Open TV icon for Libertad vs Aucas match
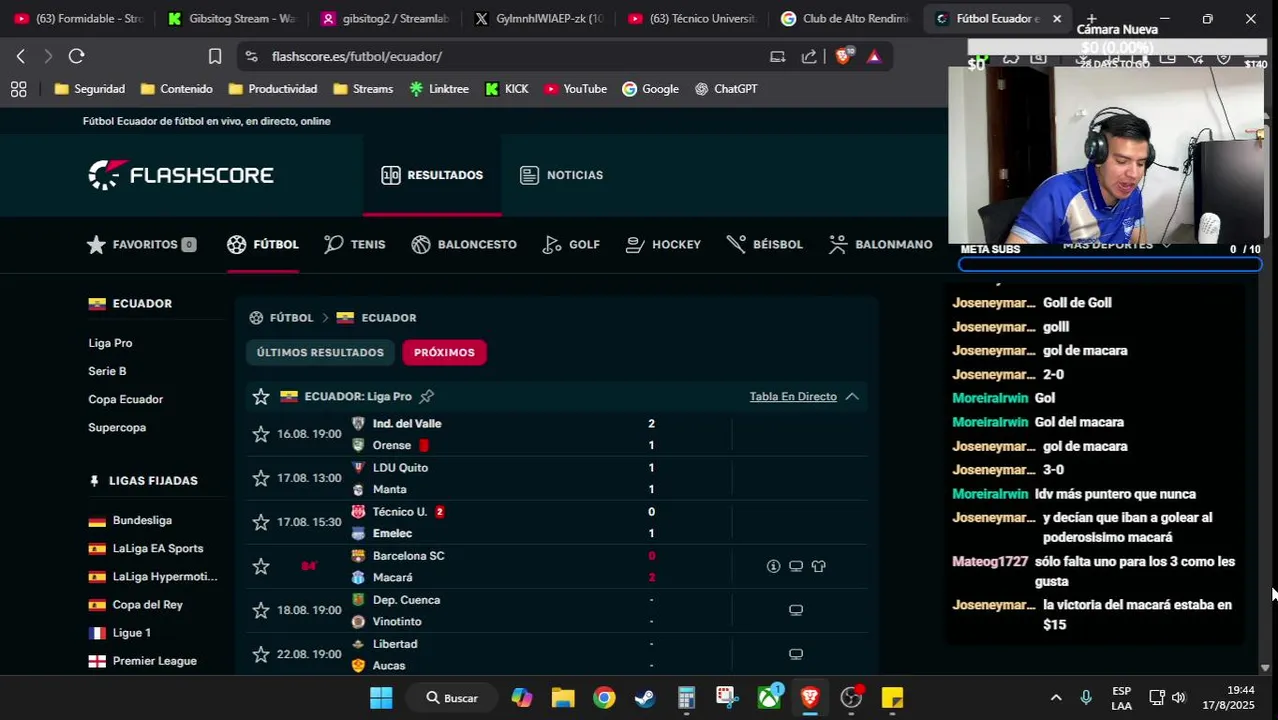 click(796, 654)
